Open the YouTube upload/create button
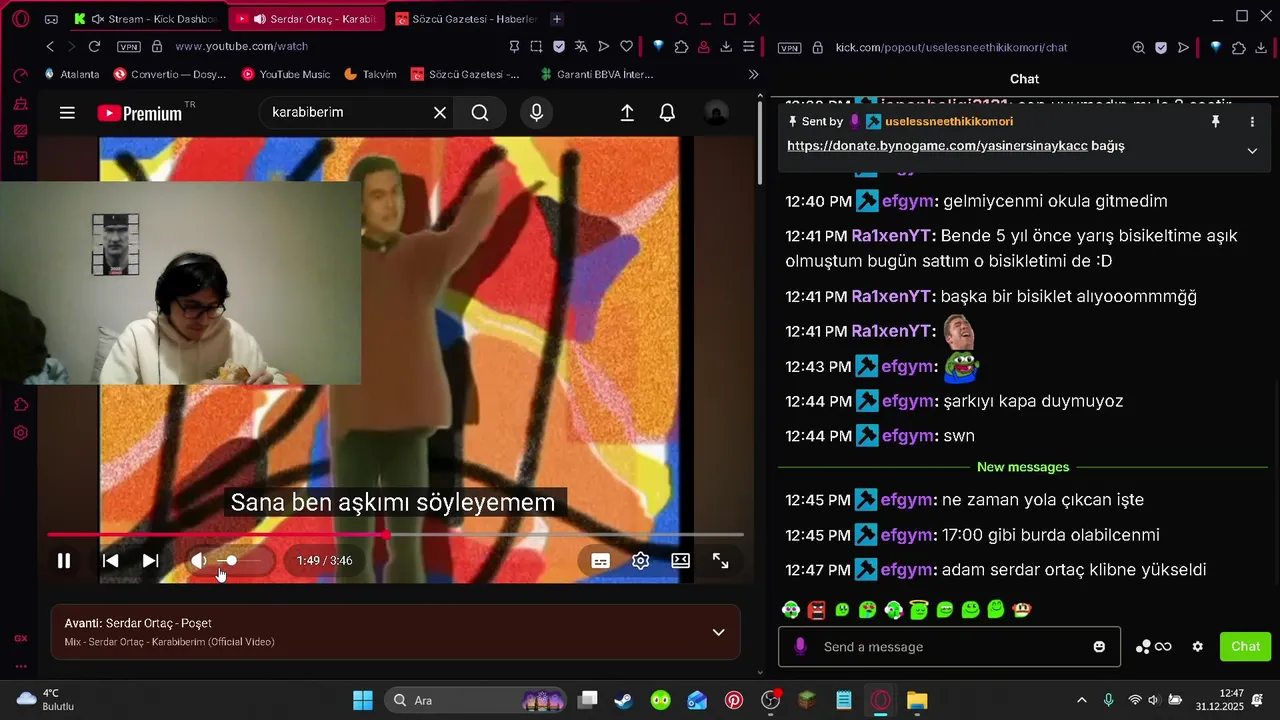Viewport: 1280px width, 720px height. (627, 113)
